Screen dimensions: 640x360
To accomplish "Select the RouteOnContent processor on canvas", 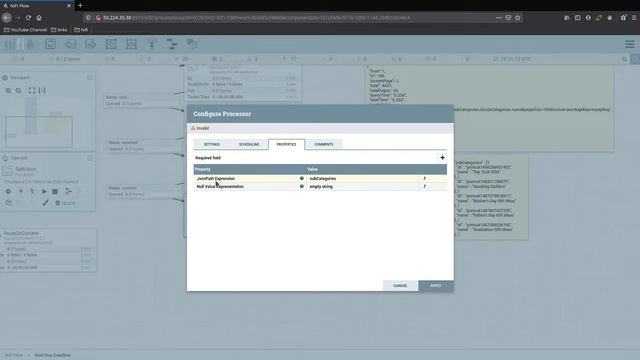I will [48, 250].
